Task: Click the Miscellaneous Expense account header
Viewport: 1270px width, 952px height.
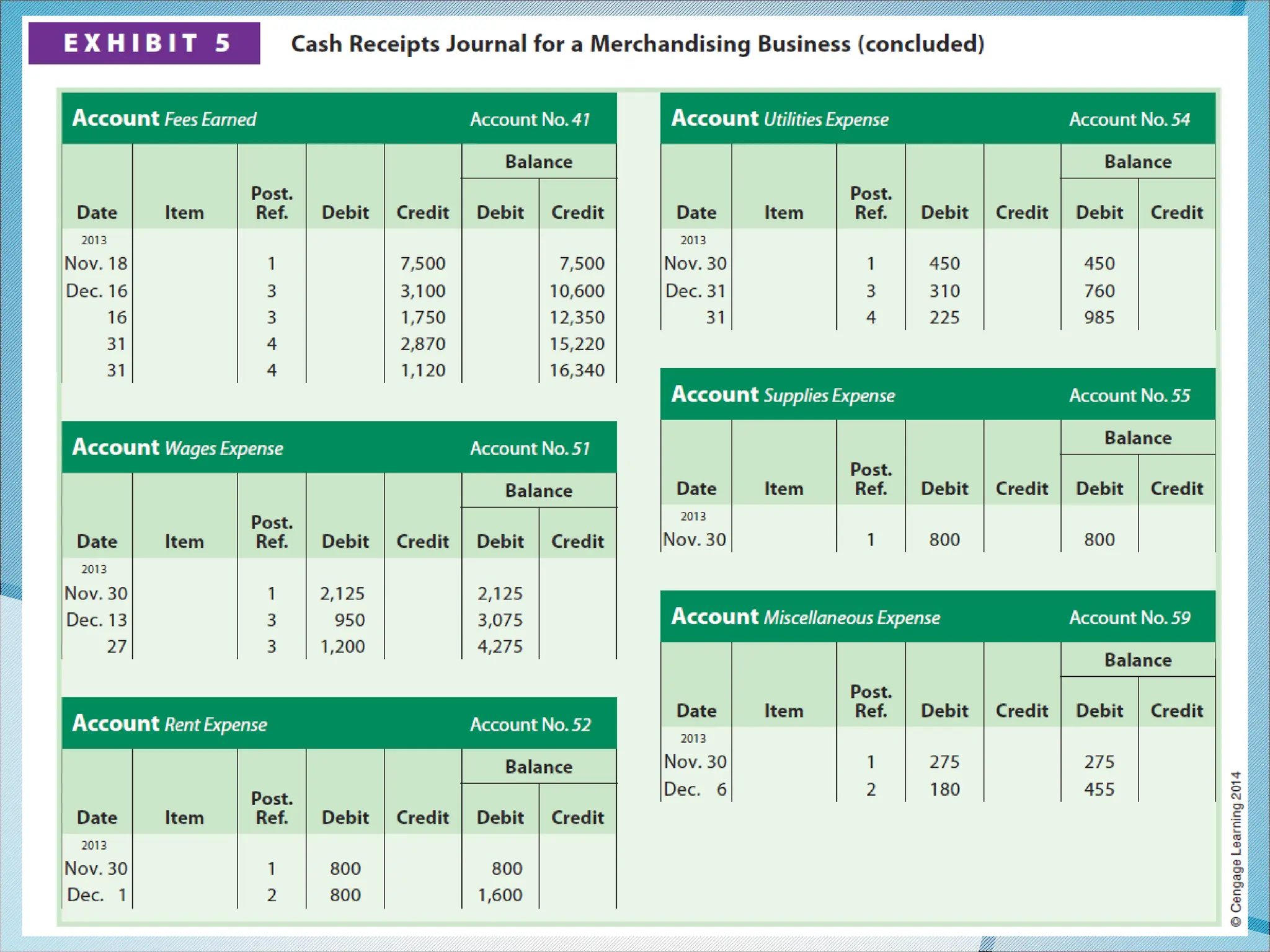Action: tap(806, 617)
